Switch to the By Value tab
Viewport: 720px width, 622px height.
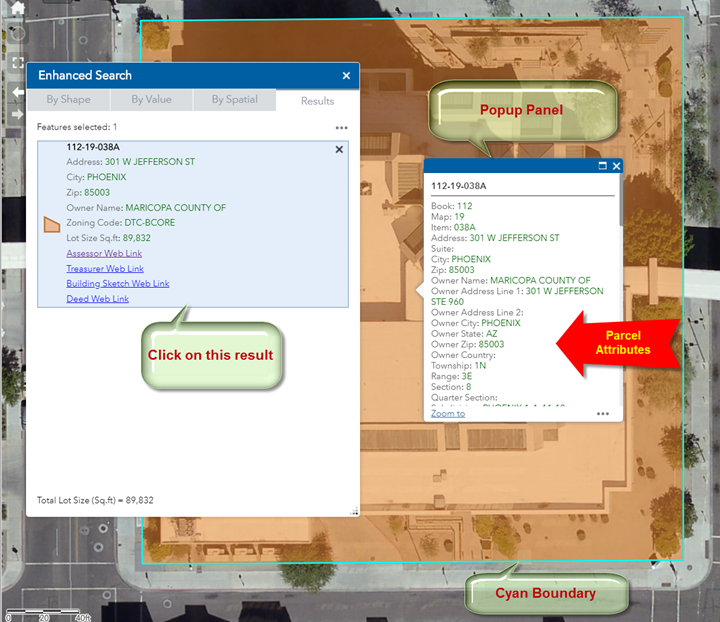point(151,100)
